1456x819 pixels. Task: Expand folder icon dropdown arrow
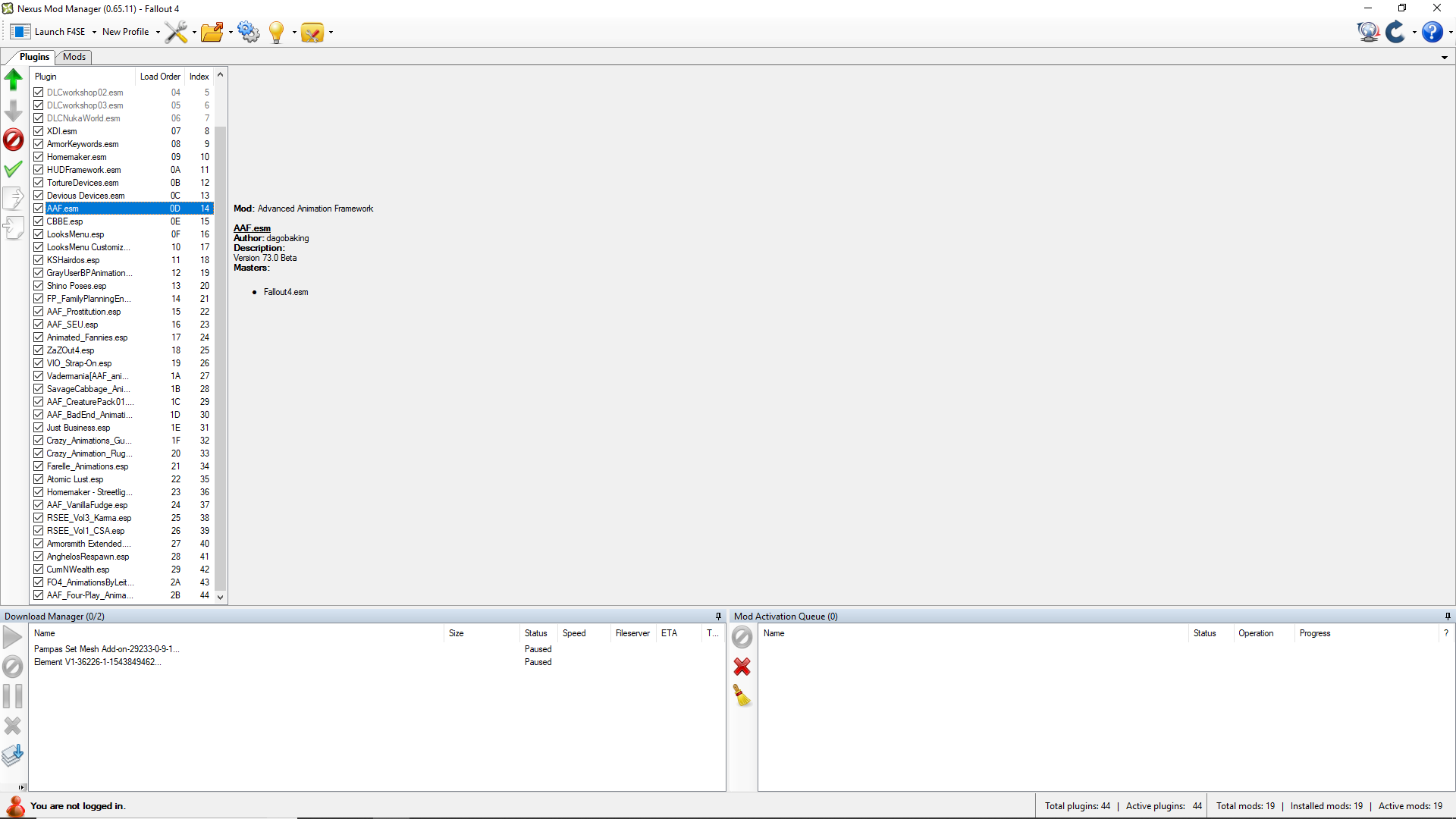point(231,32)
